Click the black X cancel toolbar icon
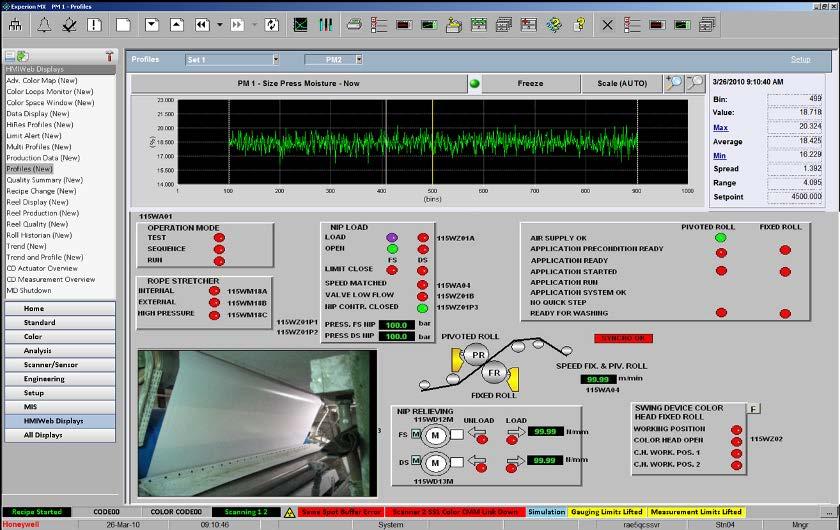Image resolution: width=840 pixels, height=530 pixels. coord(607,25)
